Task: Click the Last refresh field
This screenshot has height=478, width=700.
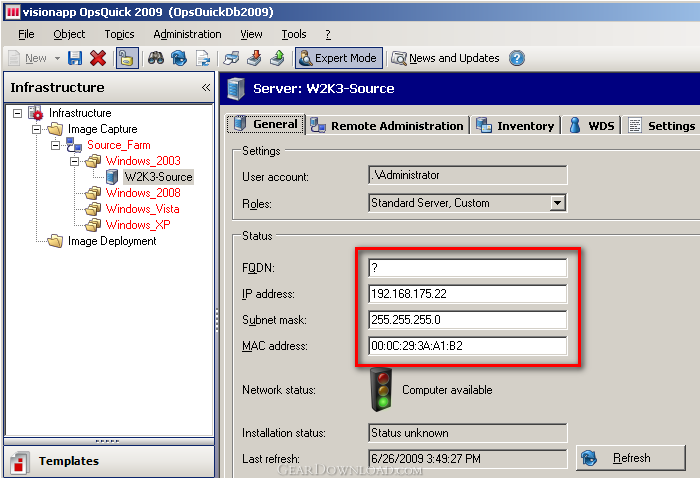Action: point(467,459)
